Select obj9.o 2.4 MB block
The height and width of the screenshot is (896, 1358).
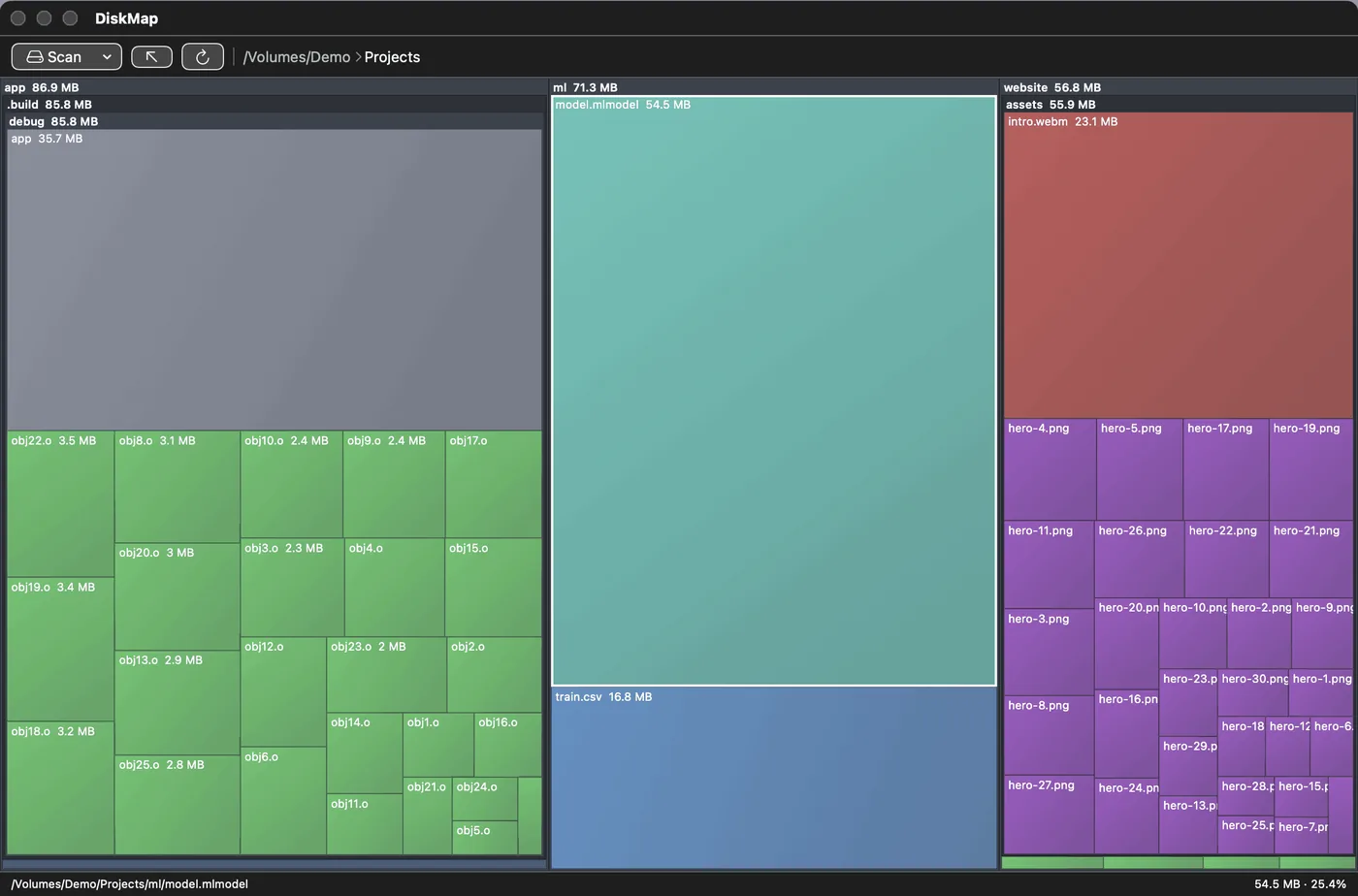coord(395,485)
